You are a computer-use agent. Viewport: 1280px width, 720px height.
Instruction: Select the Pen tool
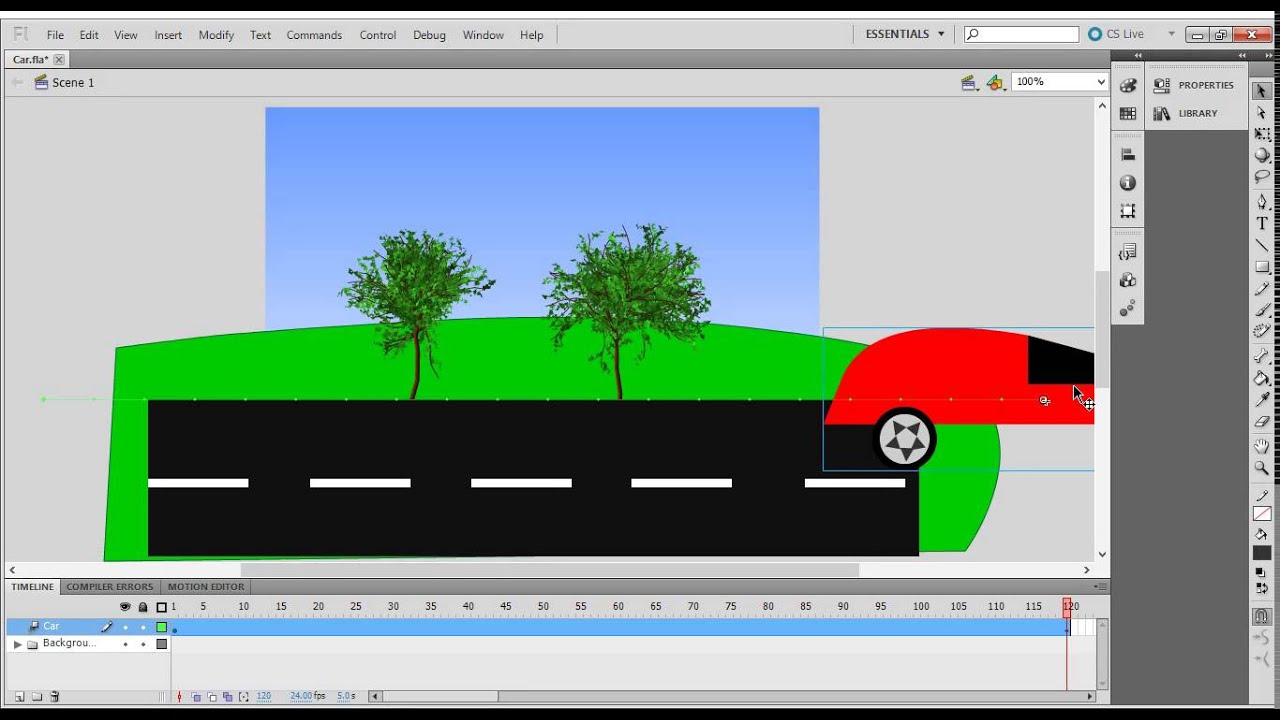[1262, 202]
